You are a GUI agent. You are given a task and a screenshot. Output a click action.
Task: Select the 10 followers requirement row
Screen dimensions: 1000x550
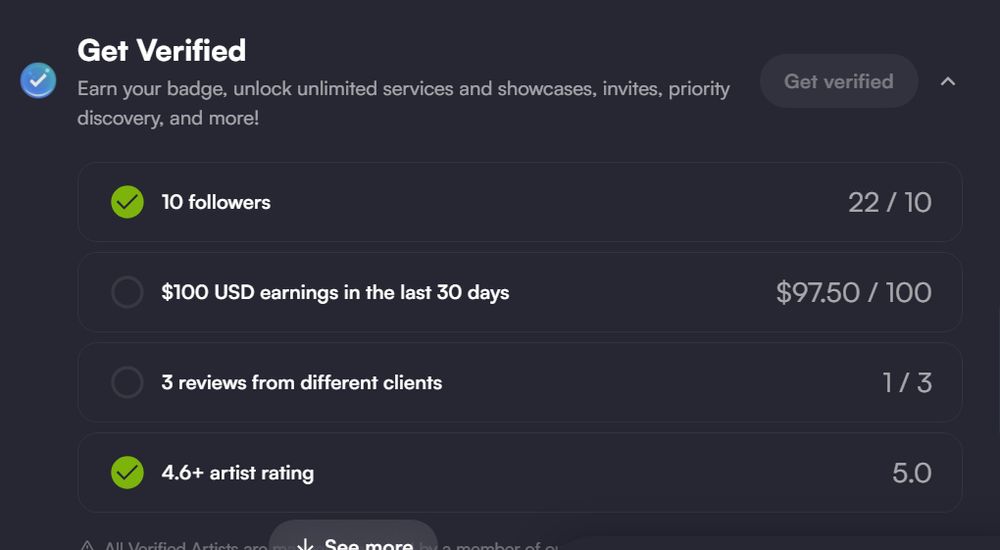[x=520, y=202]
